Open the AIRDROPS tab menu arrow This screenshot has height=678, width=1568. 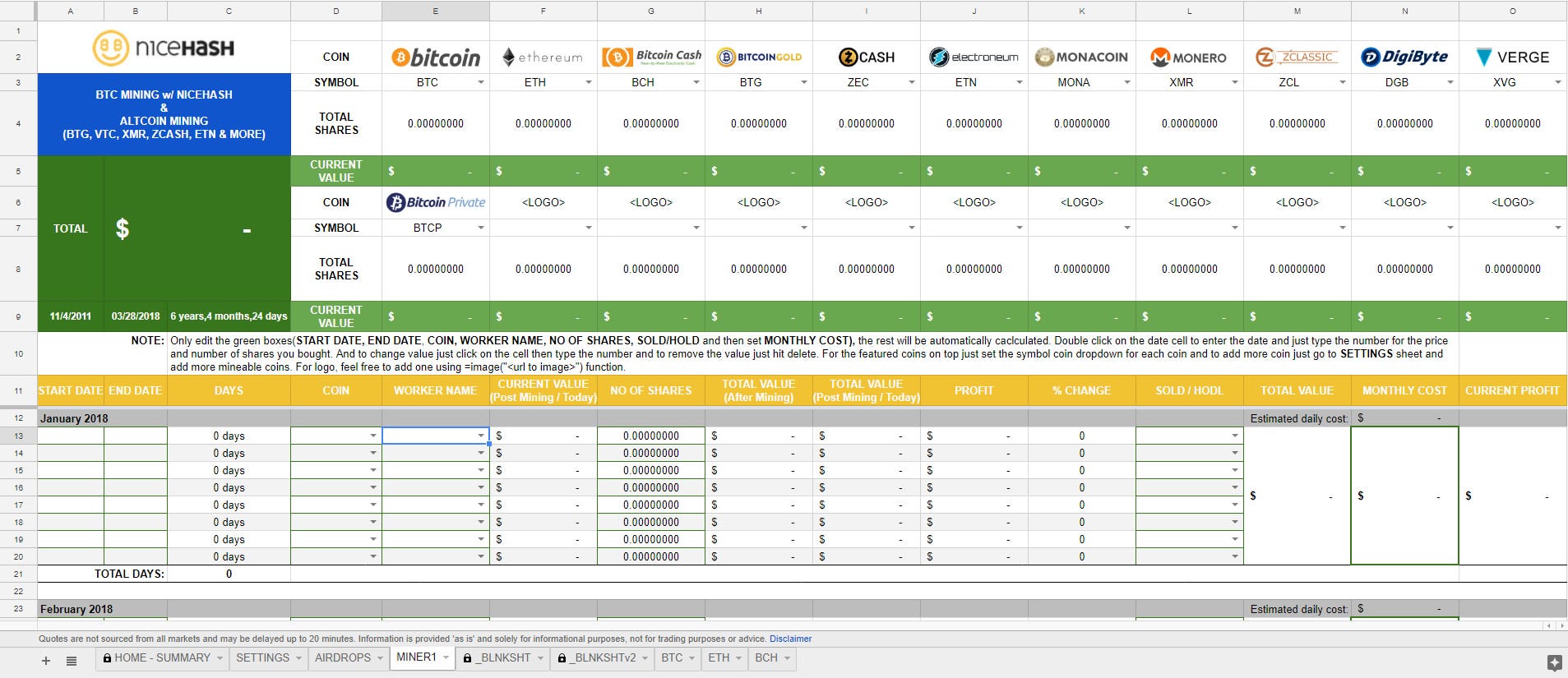[381, 658]
